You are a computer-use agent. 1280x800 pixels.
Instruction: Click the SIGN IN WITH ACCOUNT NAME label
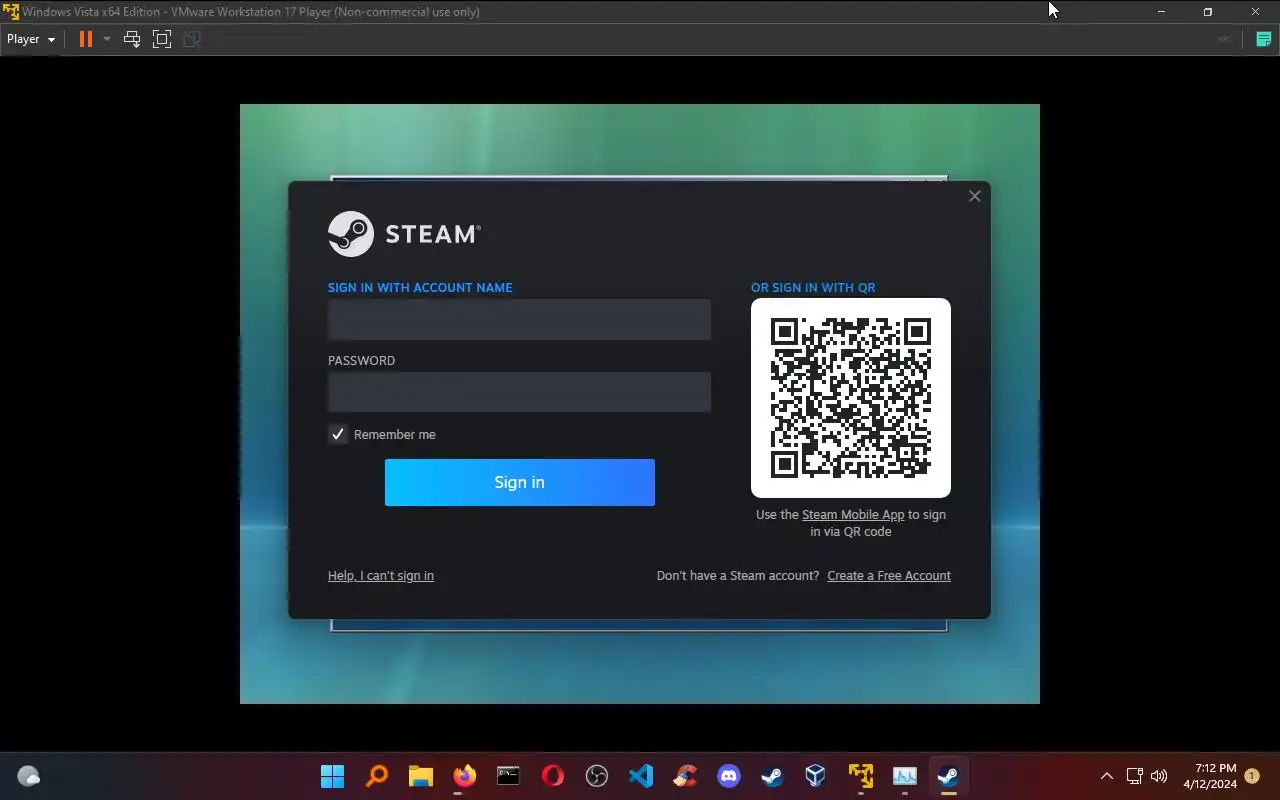[x=420, y=288]
